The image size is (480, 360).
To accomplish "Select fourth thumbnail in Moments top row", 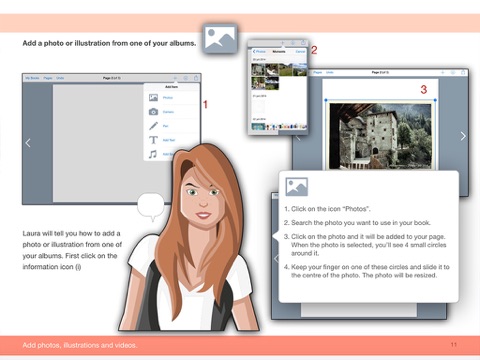I will pyautogui.click(x=299, y=70).
